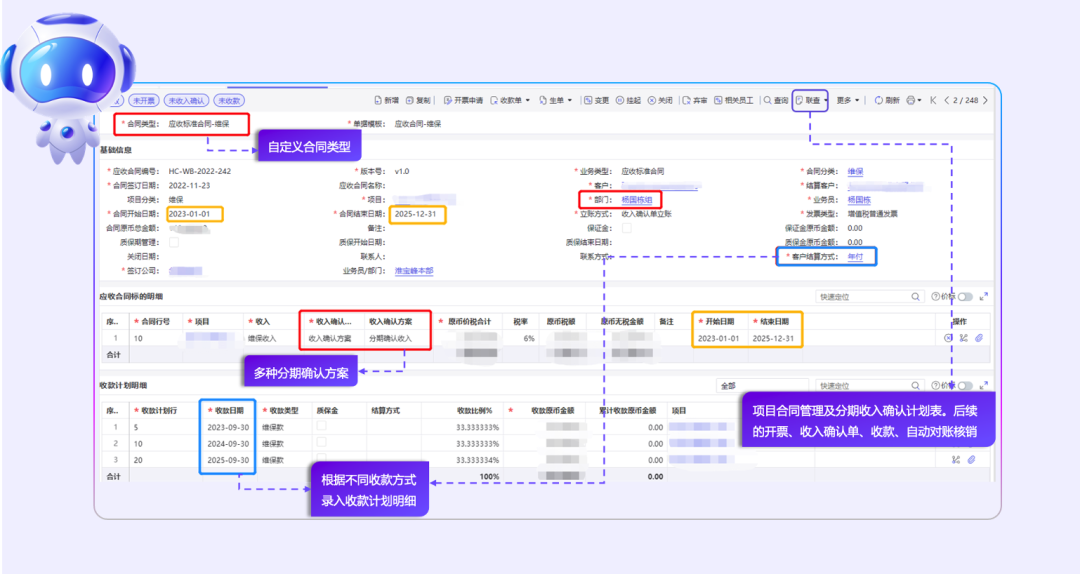
Task: Select the 未收入确认 status tag
Action: [186, 101]
